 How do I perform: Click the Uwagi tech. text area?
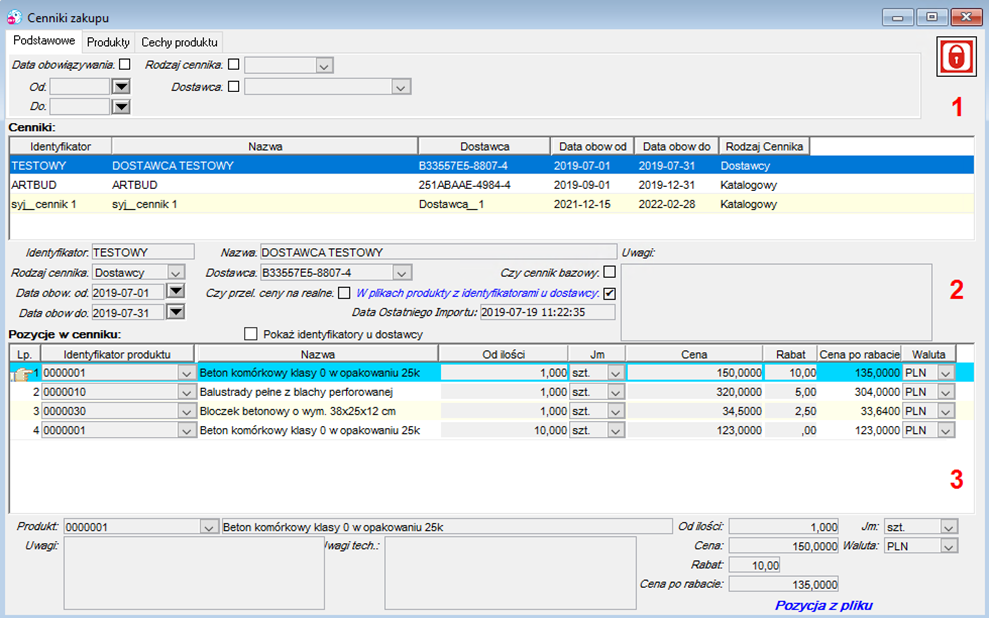pos(510,573)
